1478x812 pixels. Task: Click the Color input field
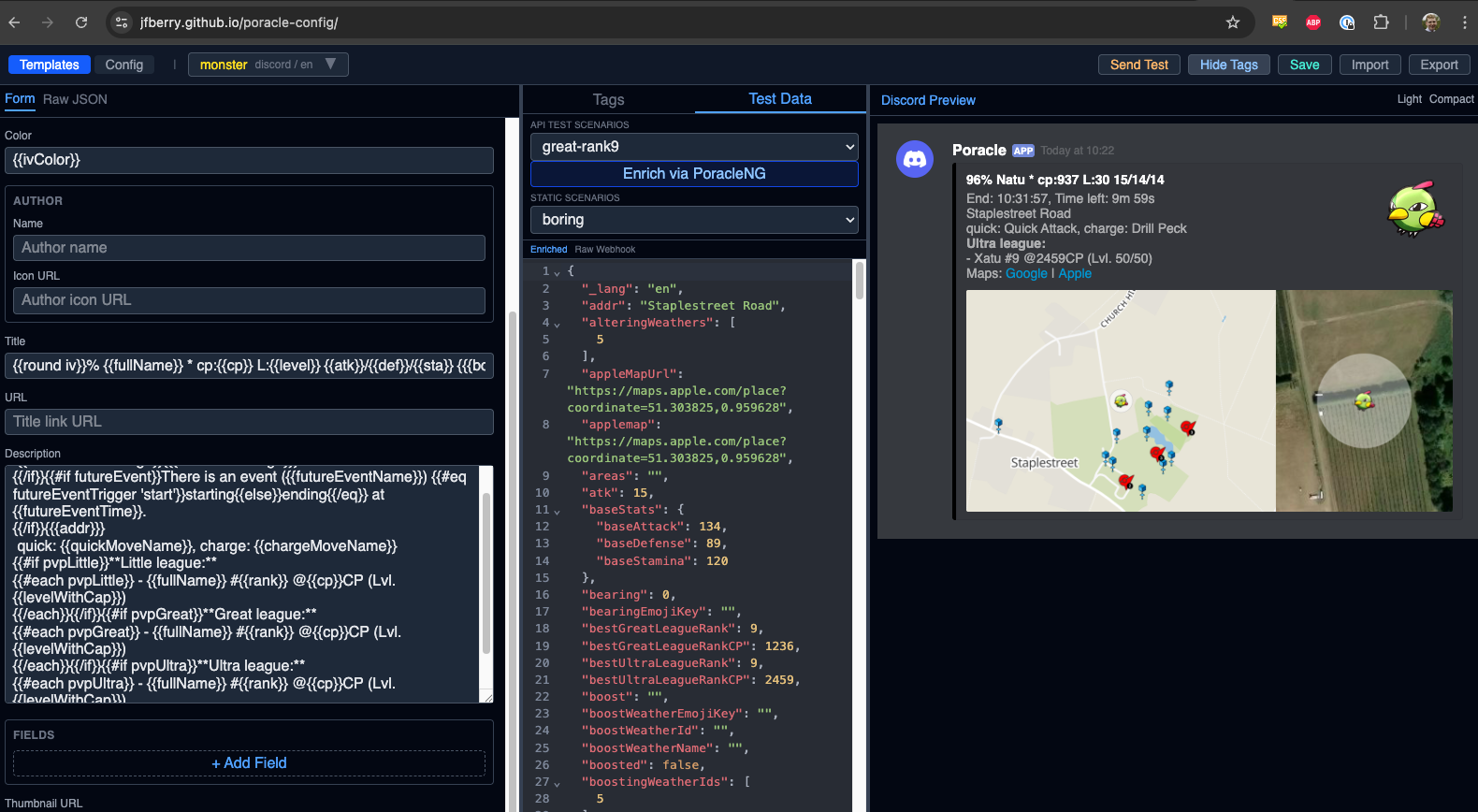tap(249, 160)
